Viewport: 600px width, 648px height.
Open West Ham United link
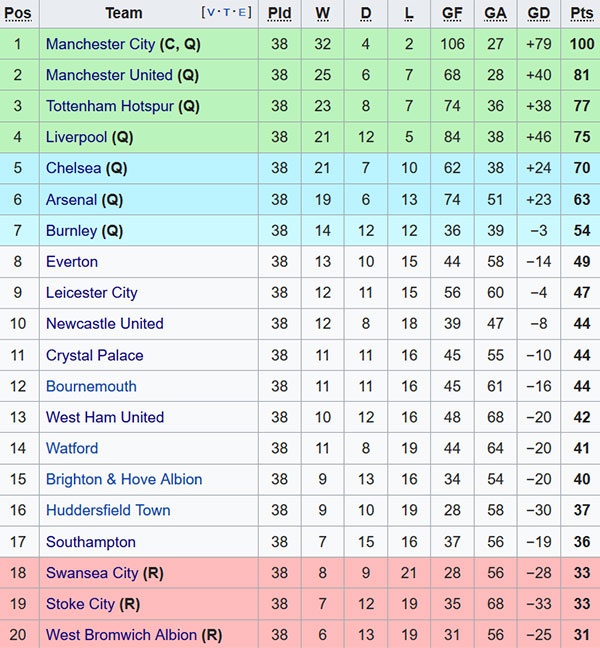pos(104,417)
